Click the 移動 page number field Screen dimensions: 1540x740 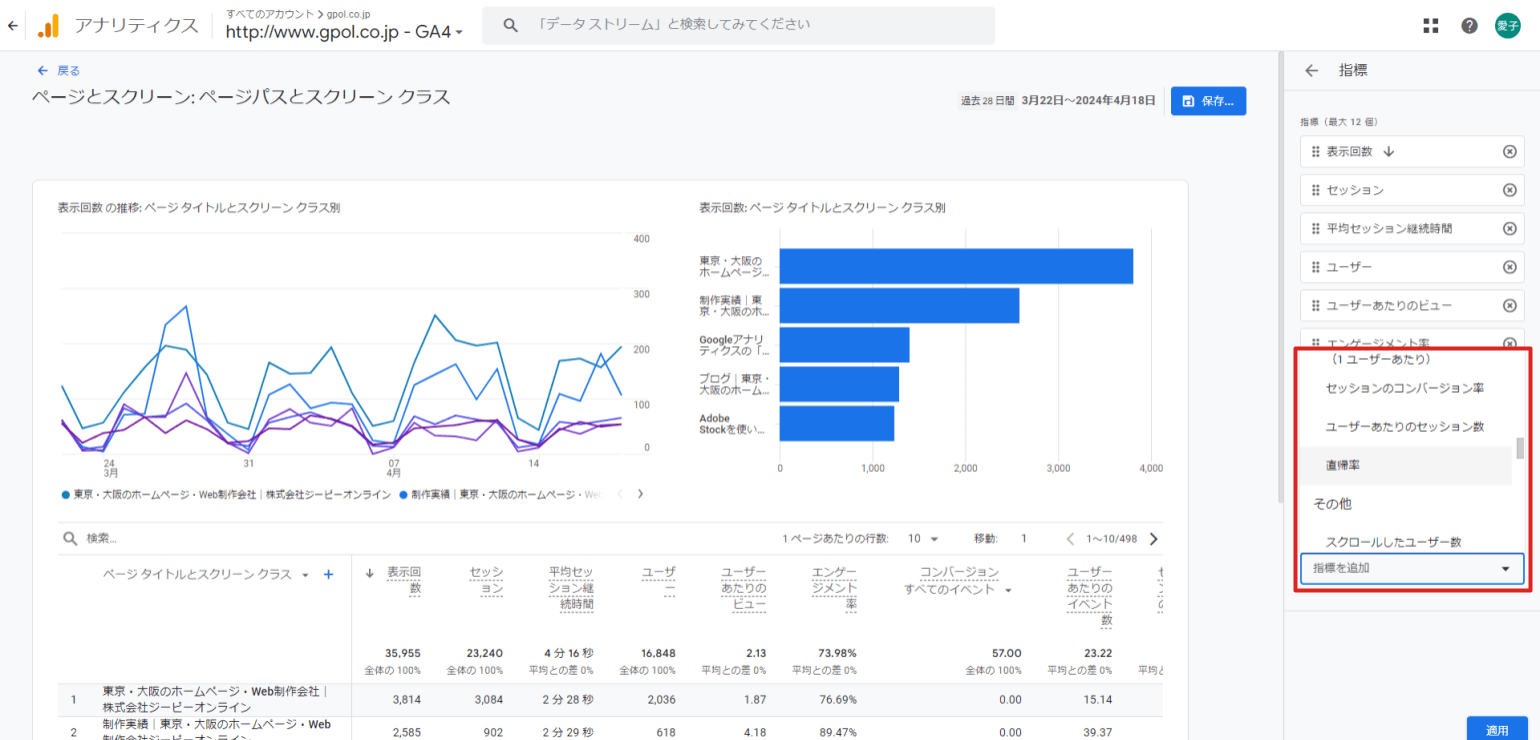pyautogui.click(x=1024, y=538)
